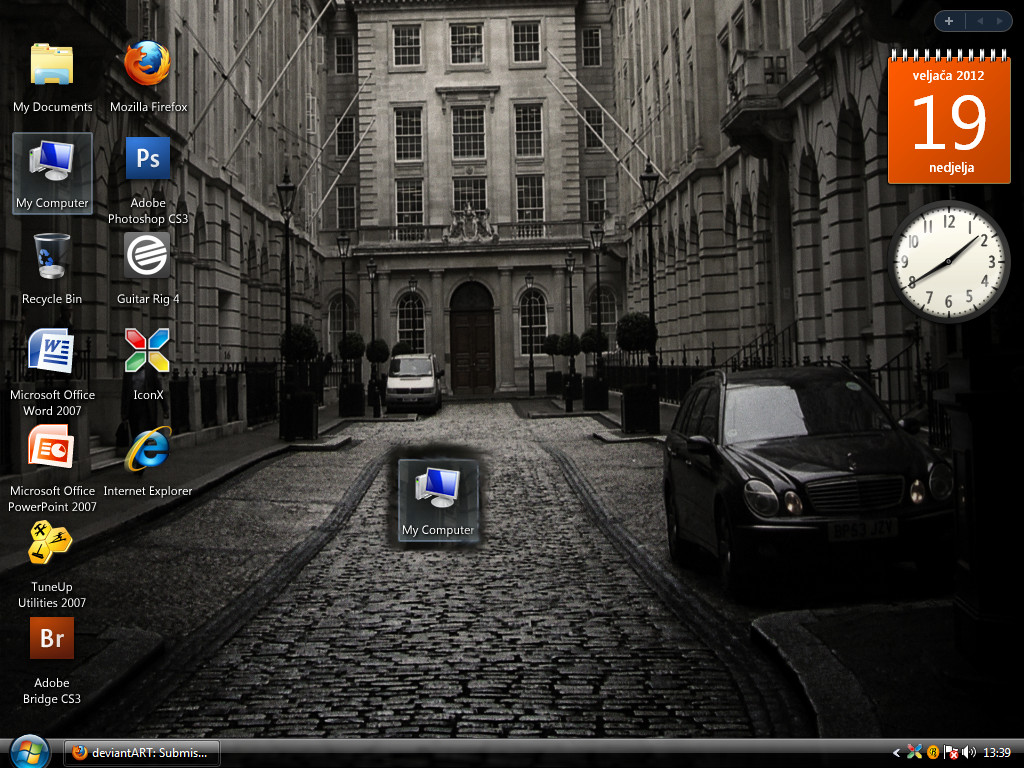This screenshot has width=1024, height=768.
Task: Show hidden notification area icons
Action: click(896, 753)
